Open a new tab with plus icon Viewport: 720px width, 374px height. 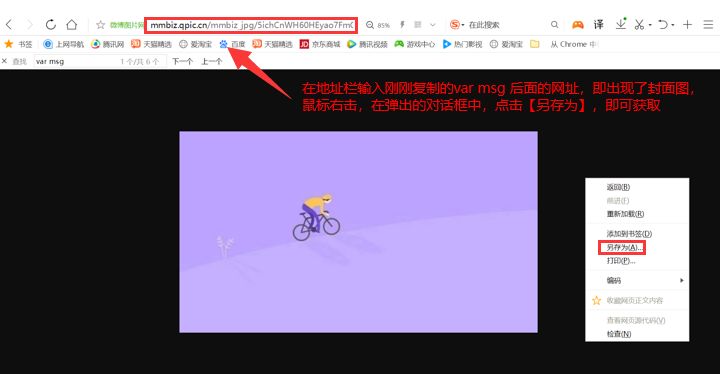[687, 24]
